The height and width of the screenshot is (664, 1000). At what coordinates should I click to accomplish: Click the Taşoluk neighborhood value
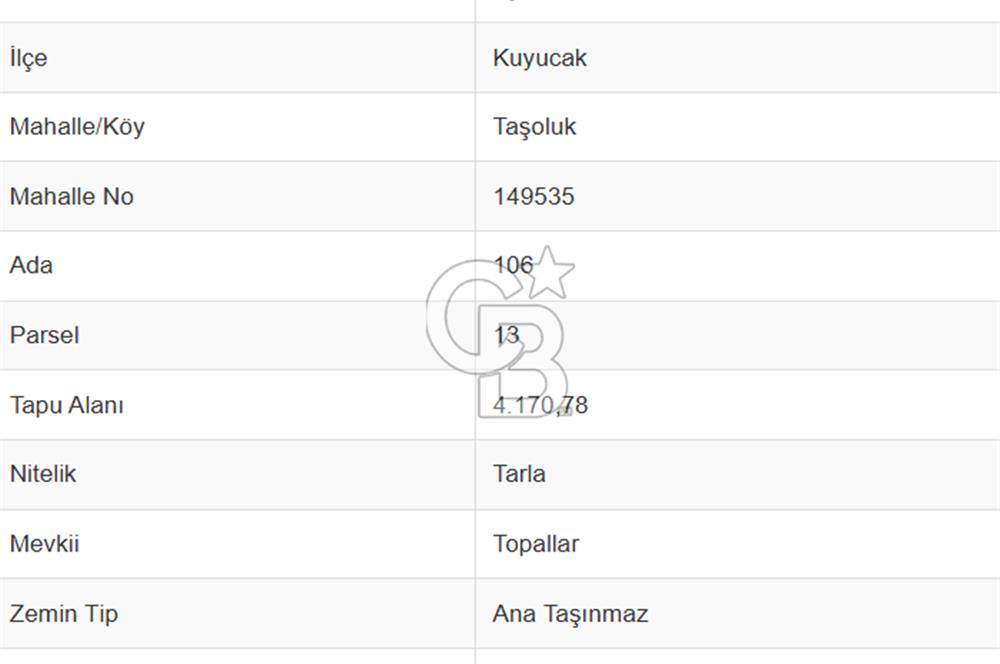coord(534,127)
